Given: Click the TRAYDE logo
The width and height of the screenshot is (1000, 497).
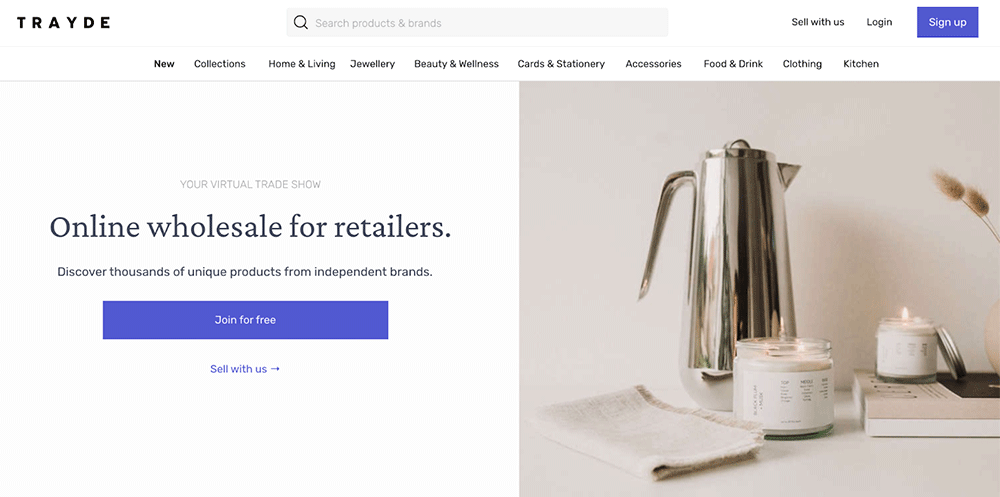Looking at the screenshot, I should tap(63, 22).
